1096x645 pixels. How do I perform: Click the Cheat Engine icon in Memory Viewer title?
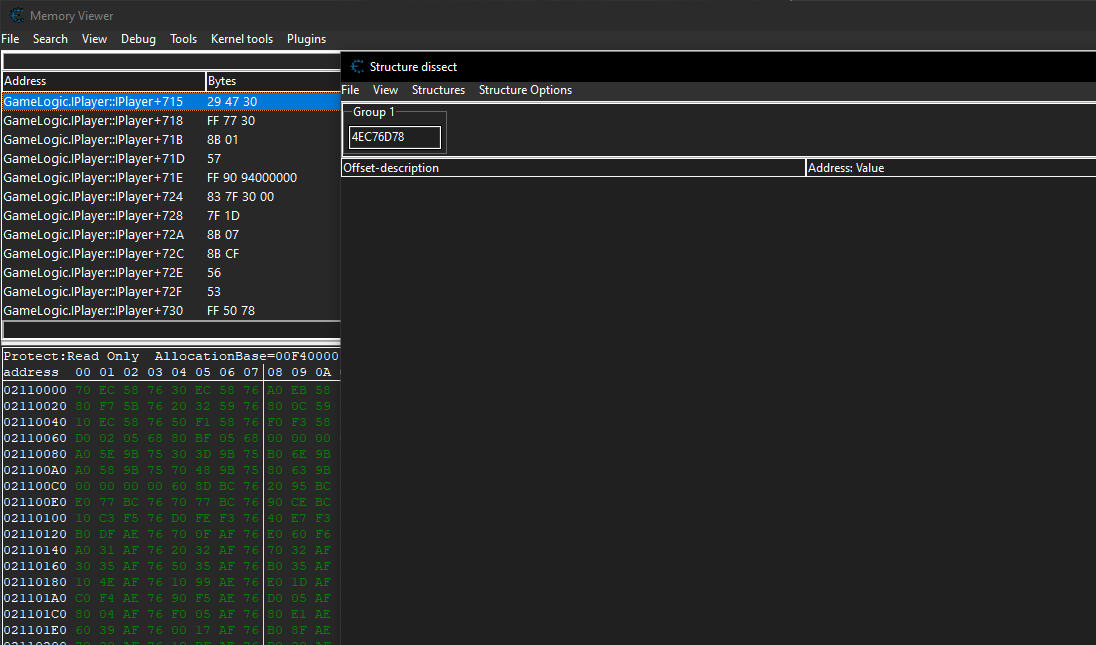coord(17,15)
